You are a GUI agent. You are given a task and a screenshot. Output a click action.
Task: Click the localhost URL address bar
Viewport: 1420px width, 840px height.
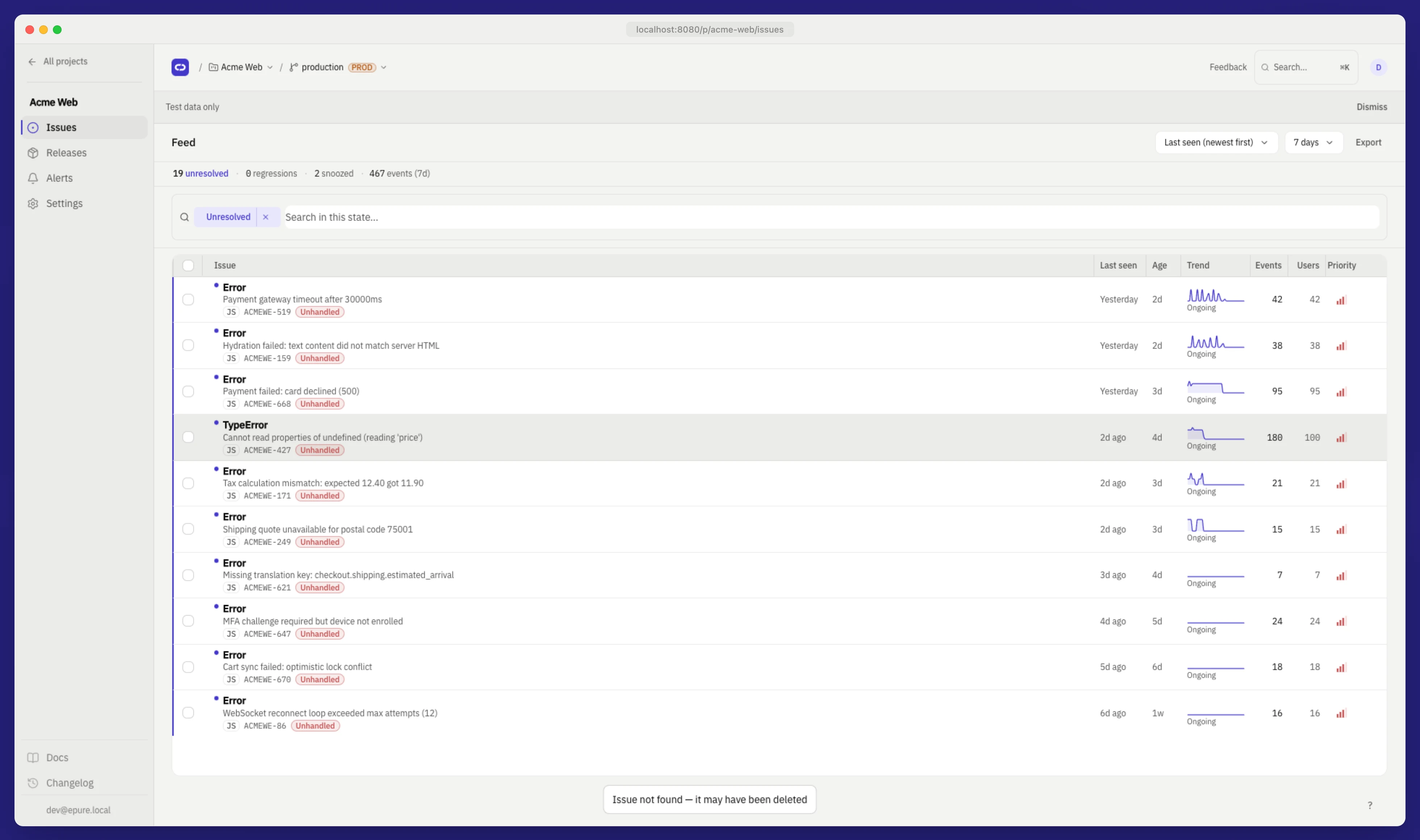click(x=709, y=29)
